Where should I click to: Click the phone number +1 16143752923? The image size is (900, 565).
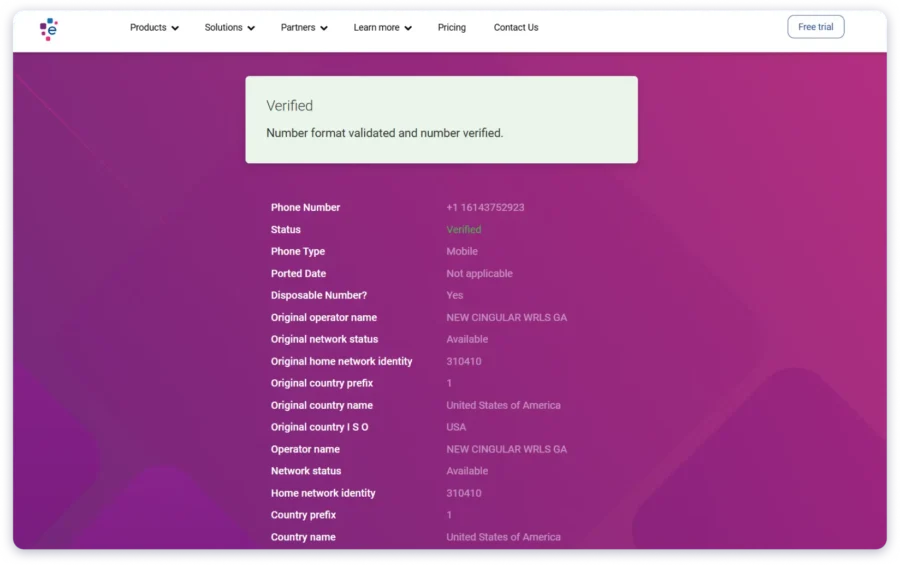click(485, 207)
